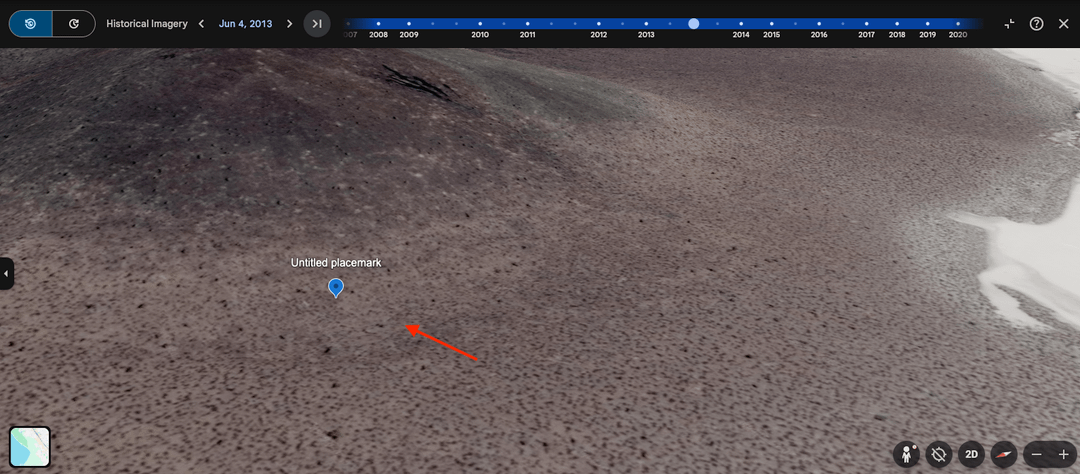Close the historical imagery toolbar
This screenshot has width=1080, height=474.
(x=1063, y=23)
